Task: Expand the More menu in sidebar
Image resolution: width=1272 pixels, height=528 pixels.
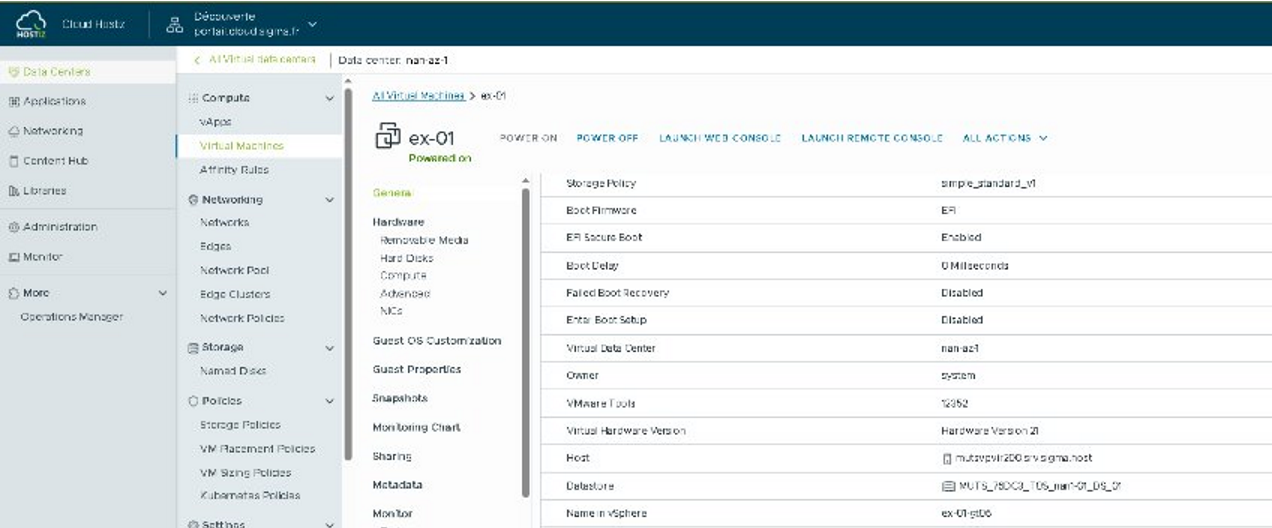Action: [x=162, y=293]
